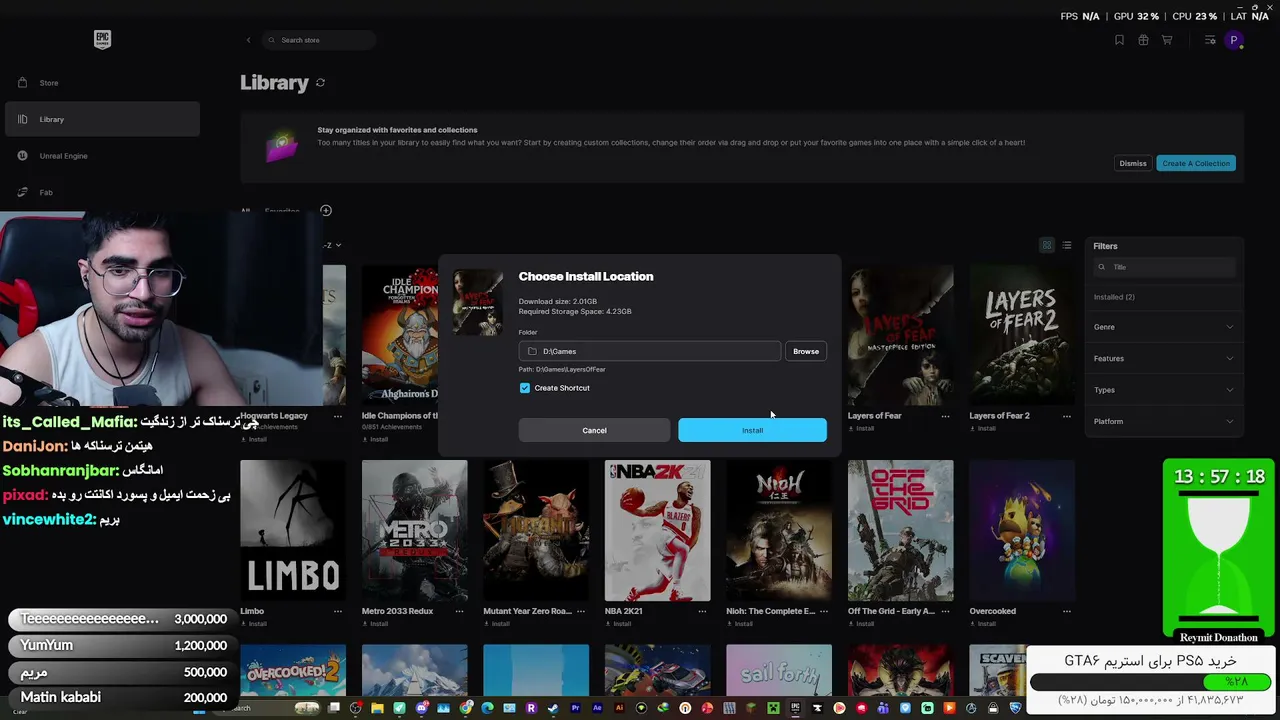1280x720 pixels.
Task: Expand the Types filter
Action: tap(1164, 390)
